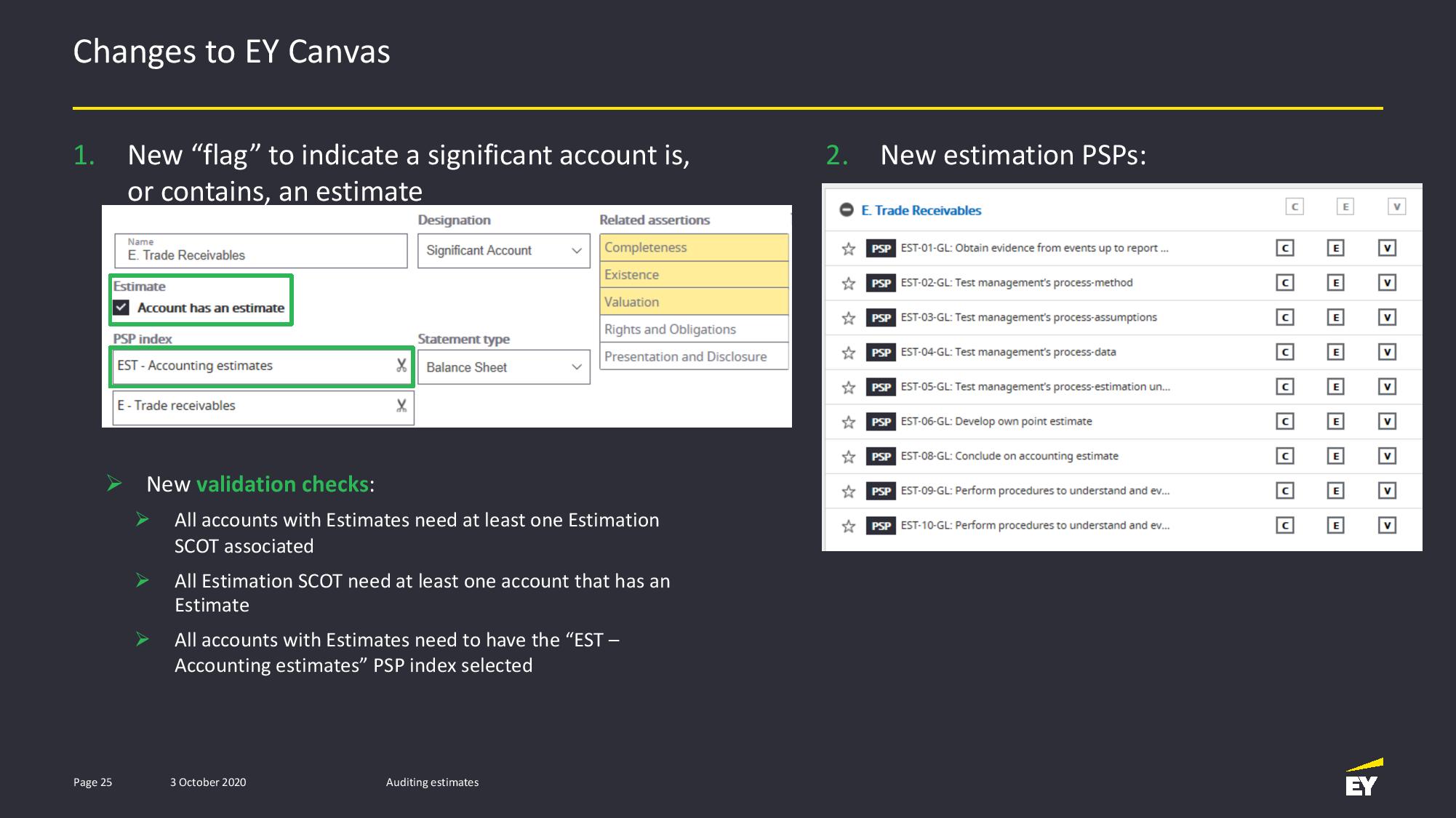The height and width of the screenshot is (818, 1456).
Task: Open EST-03-GL: Test management's process-assumptions
Action: click(1028, 318)
